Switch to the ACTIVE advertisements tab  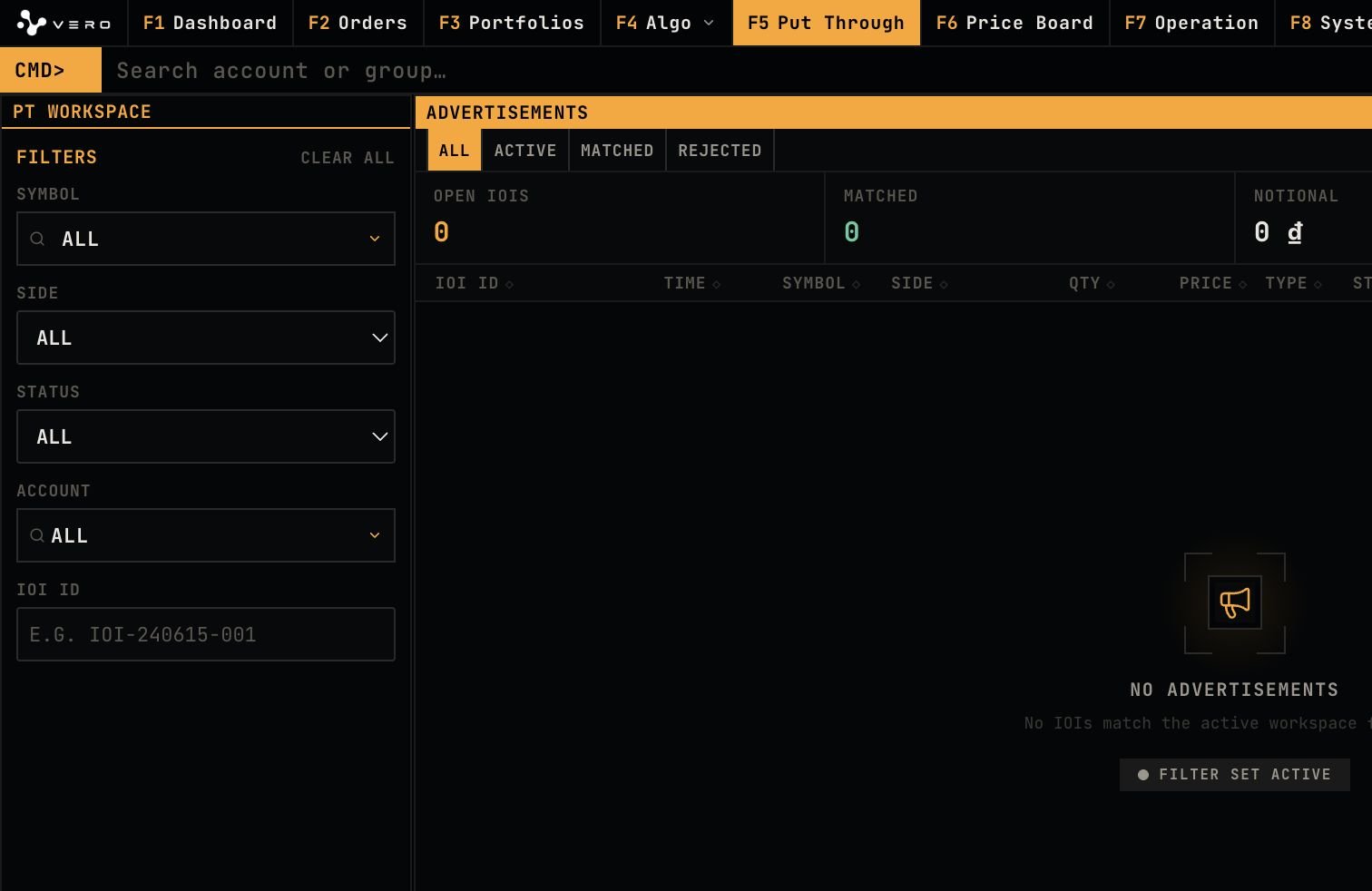[525, 151]
